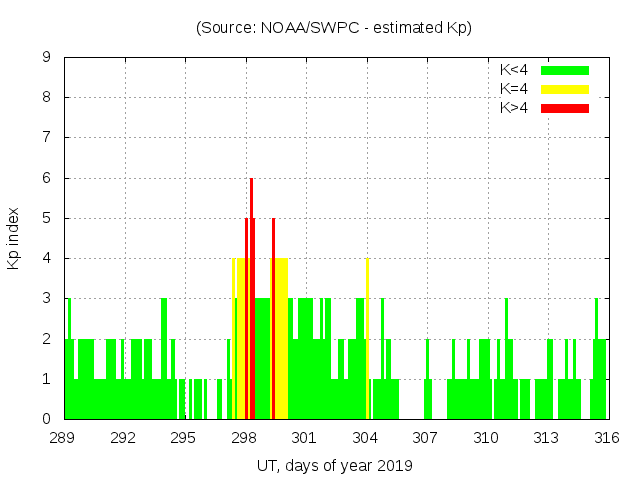Viewport: 640px width, 480px height.
Task: Click the y-axis tick label 0
Action: pyautogui.click(x=47, y=419)
